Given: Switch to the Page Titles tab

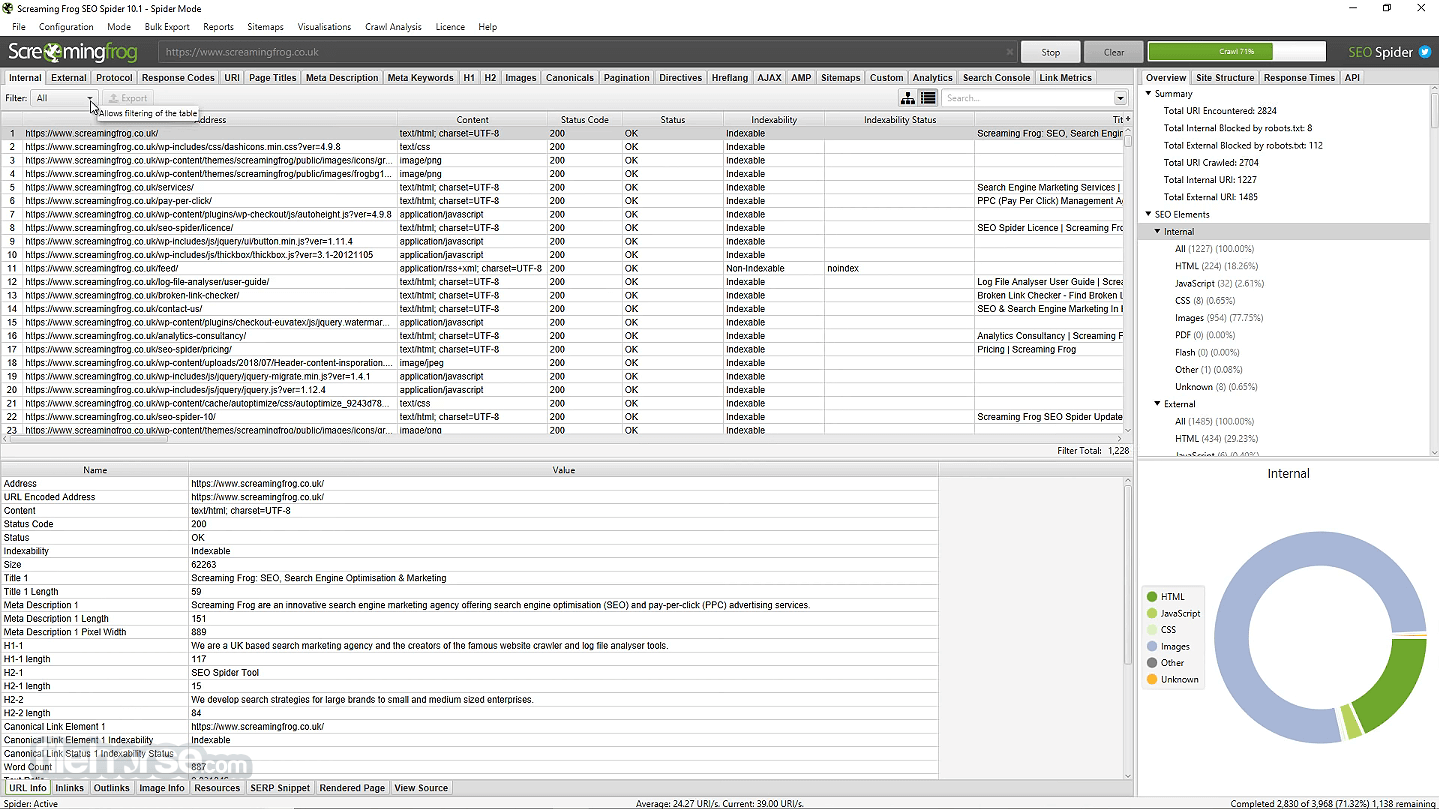Looking at the screenshot, I should click(x=273, y=77).
